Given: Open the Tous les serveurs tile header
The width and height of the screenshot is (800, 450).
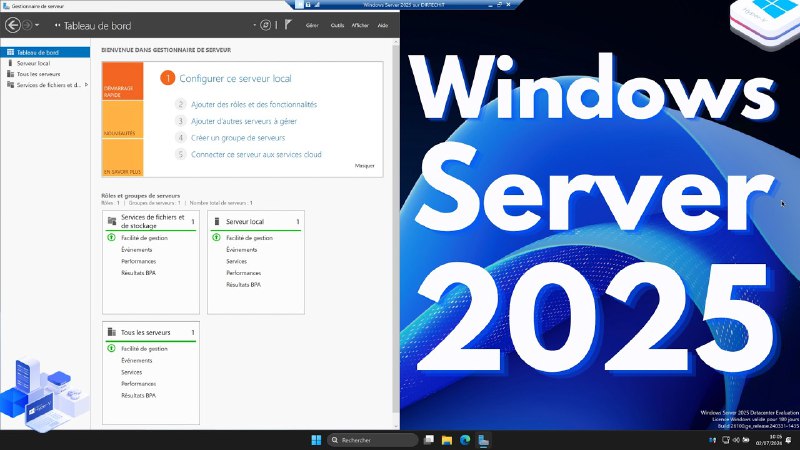Looking at the screenshot, I should click(x=151, y=332).
